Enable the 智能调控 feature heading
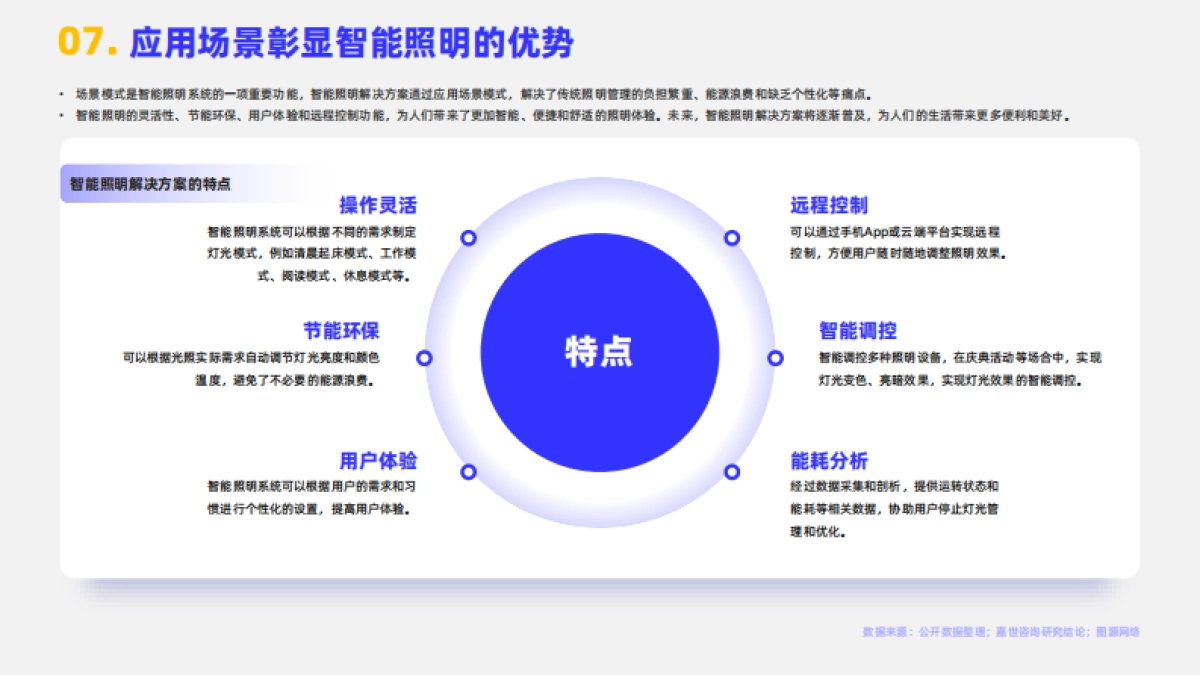The height and width of the screenshot is (675, 1200). [x=858, y=328]
